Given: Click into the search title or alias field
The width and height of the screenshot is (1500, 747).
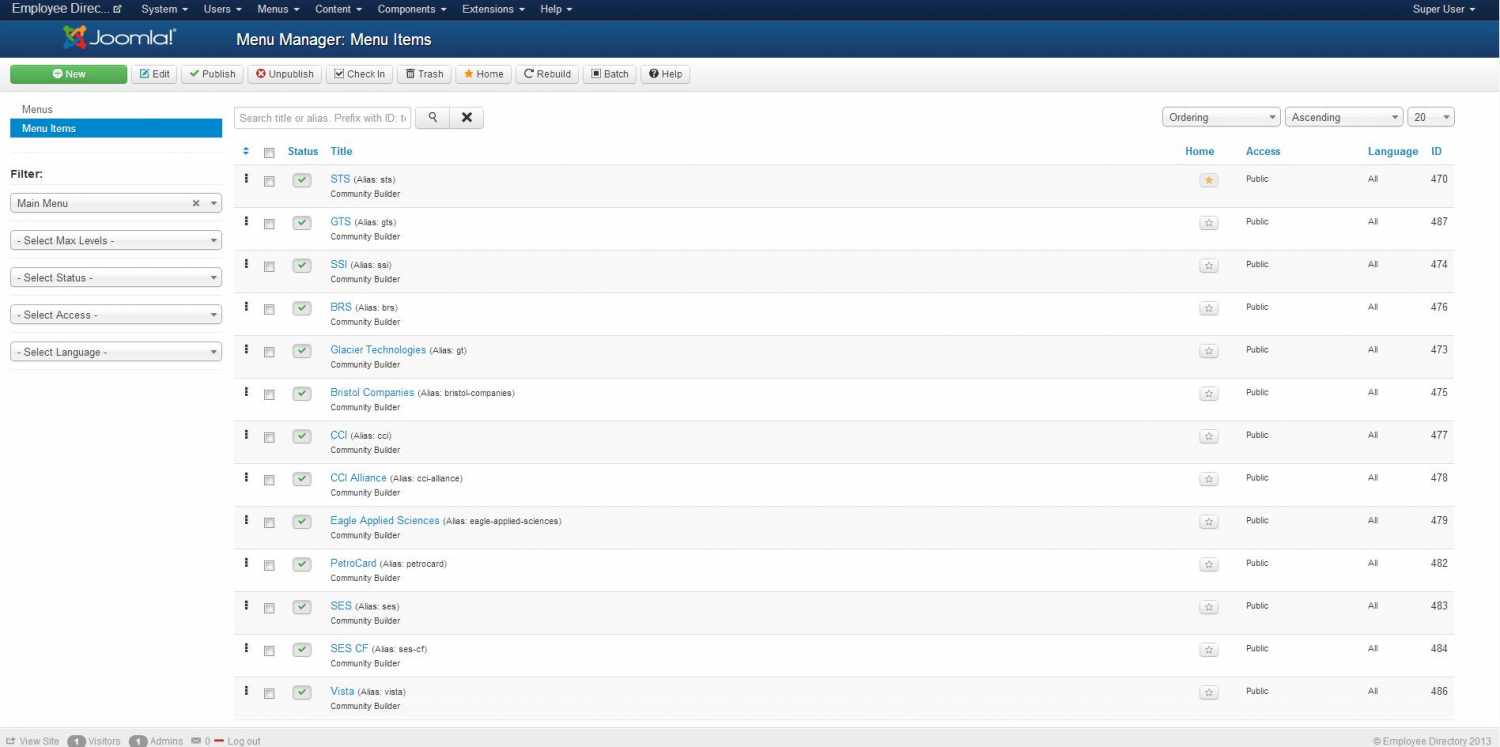Looking at the screenshot, I should click(x=324, y=118).
